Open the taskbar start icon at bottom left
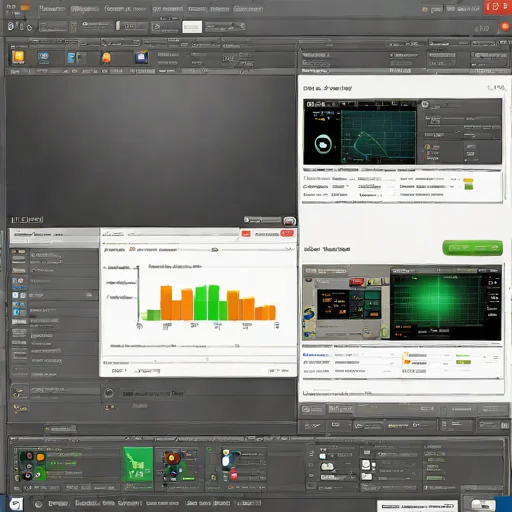The width and height of the screenshot is (512, 512). coord(16,504)
